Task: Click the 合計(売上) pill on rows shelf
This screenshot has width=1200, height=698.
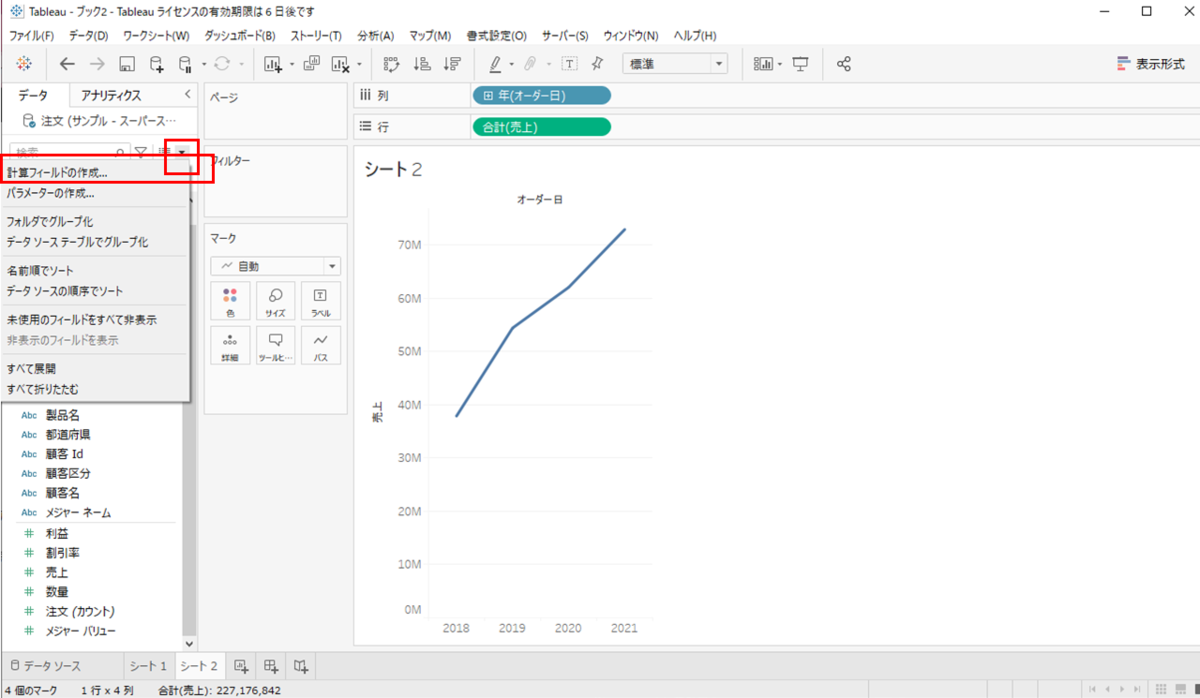Action: click(540, 127)
